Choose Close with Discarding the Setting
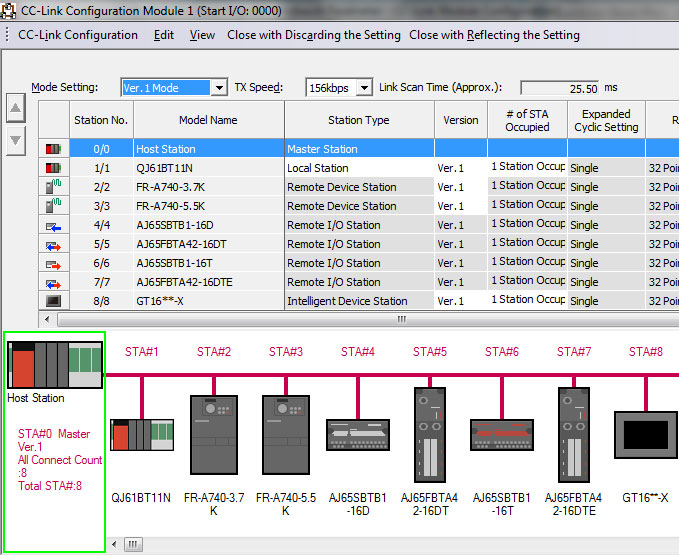 point(314,35)
